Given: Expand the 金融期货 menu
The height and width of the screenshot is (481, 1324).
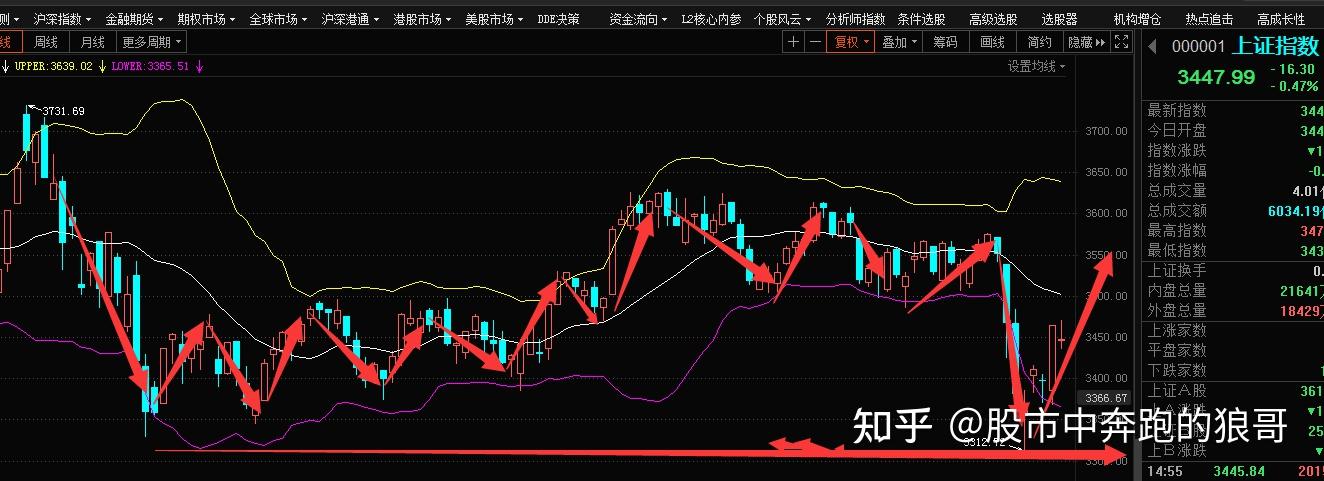Looking at the screenshot, I should [134, 19].
